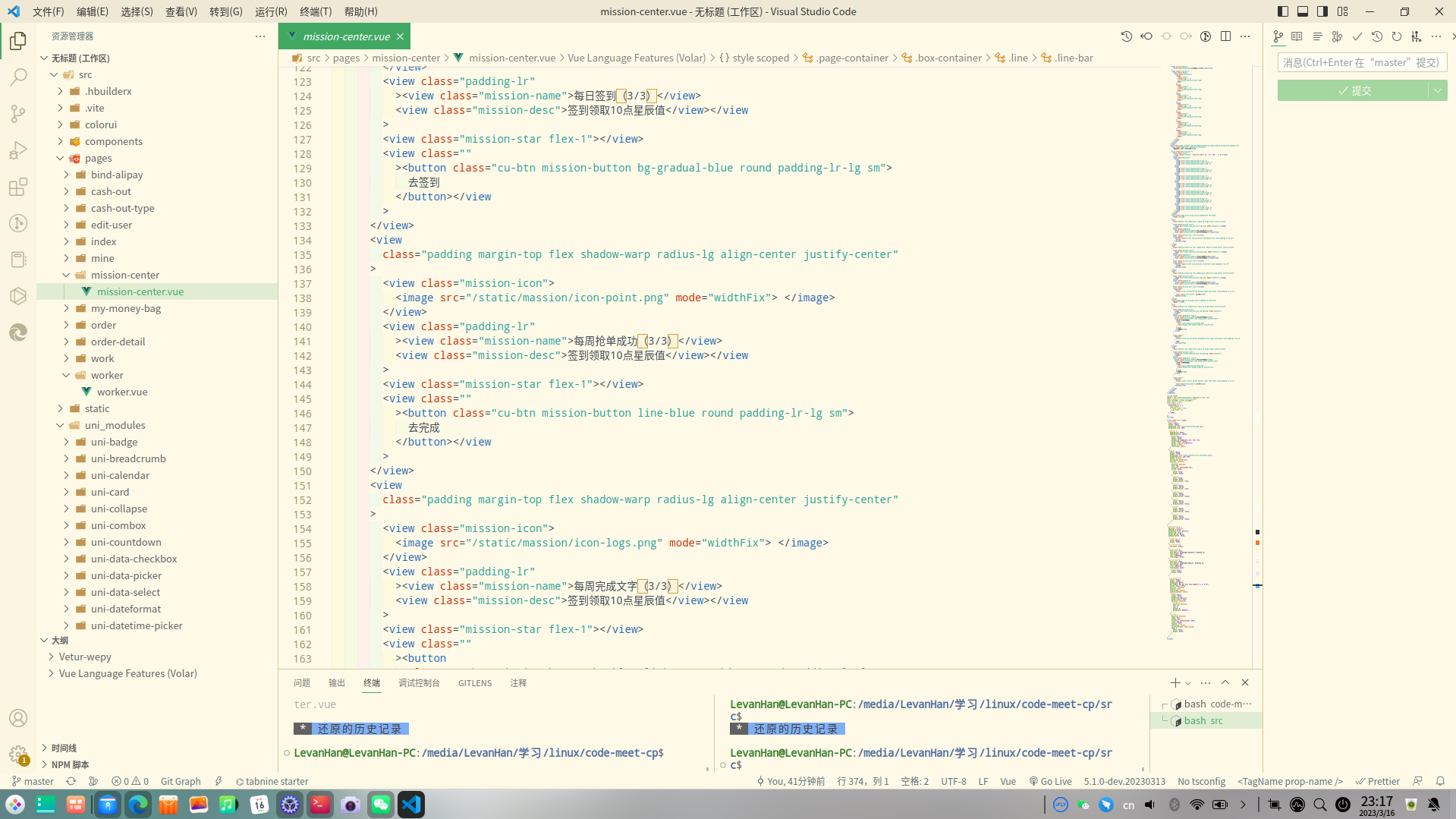Image resolution: width=1456 pixels, height=819 pixels.
Task: Open the Extensions view
Action: pyautogui.click(x=18, y=187)
